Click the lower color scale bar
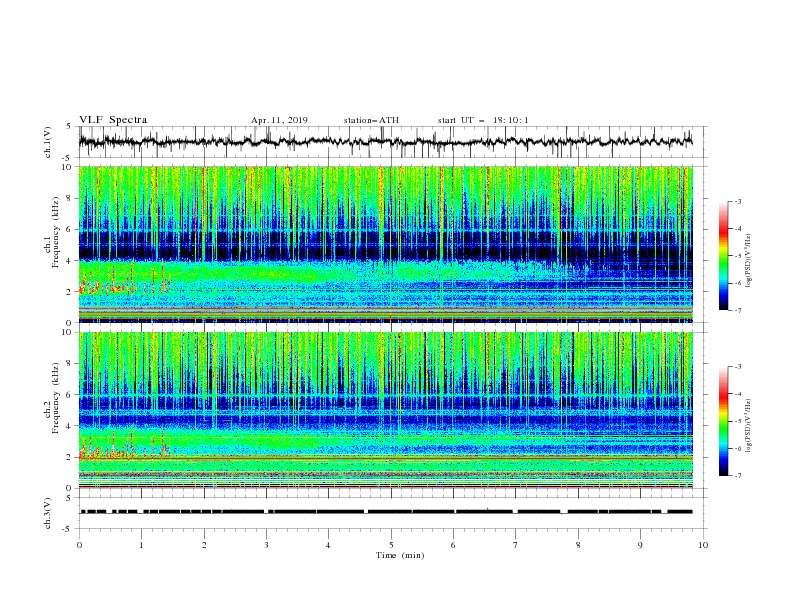The width and height of the screenshot is (792, 612). tap(724, 421)
